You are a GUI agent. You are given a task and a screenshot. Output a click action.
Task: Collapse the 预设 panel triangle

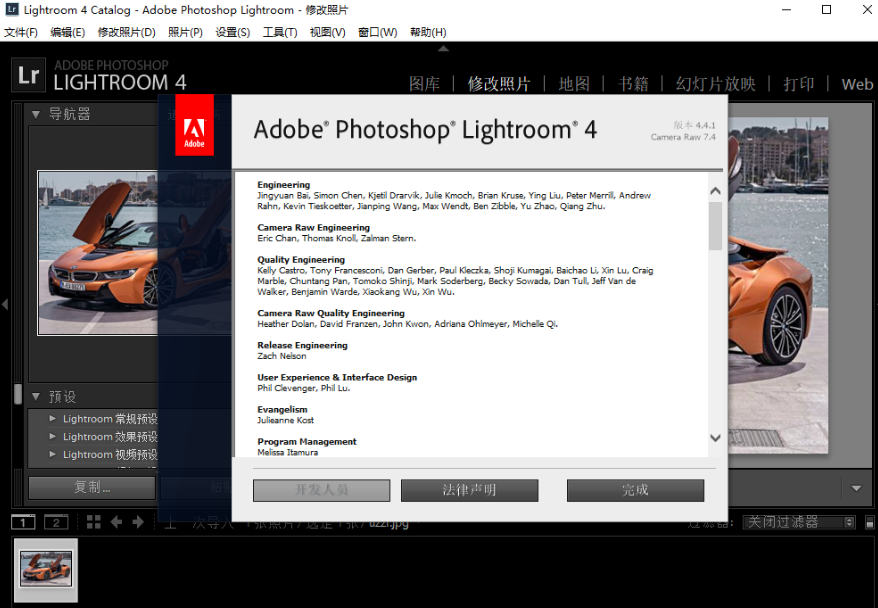(36, 397)
